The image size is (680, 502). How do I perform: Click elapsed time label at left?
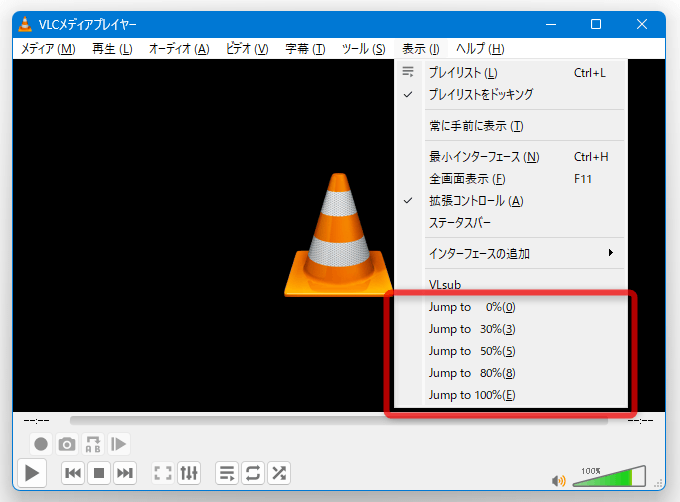pos(36,421)
